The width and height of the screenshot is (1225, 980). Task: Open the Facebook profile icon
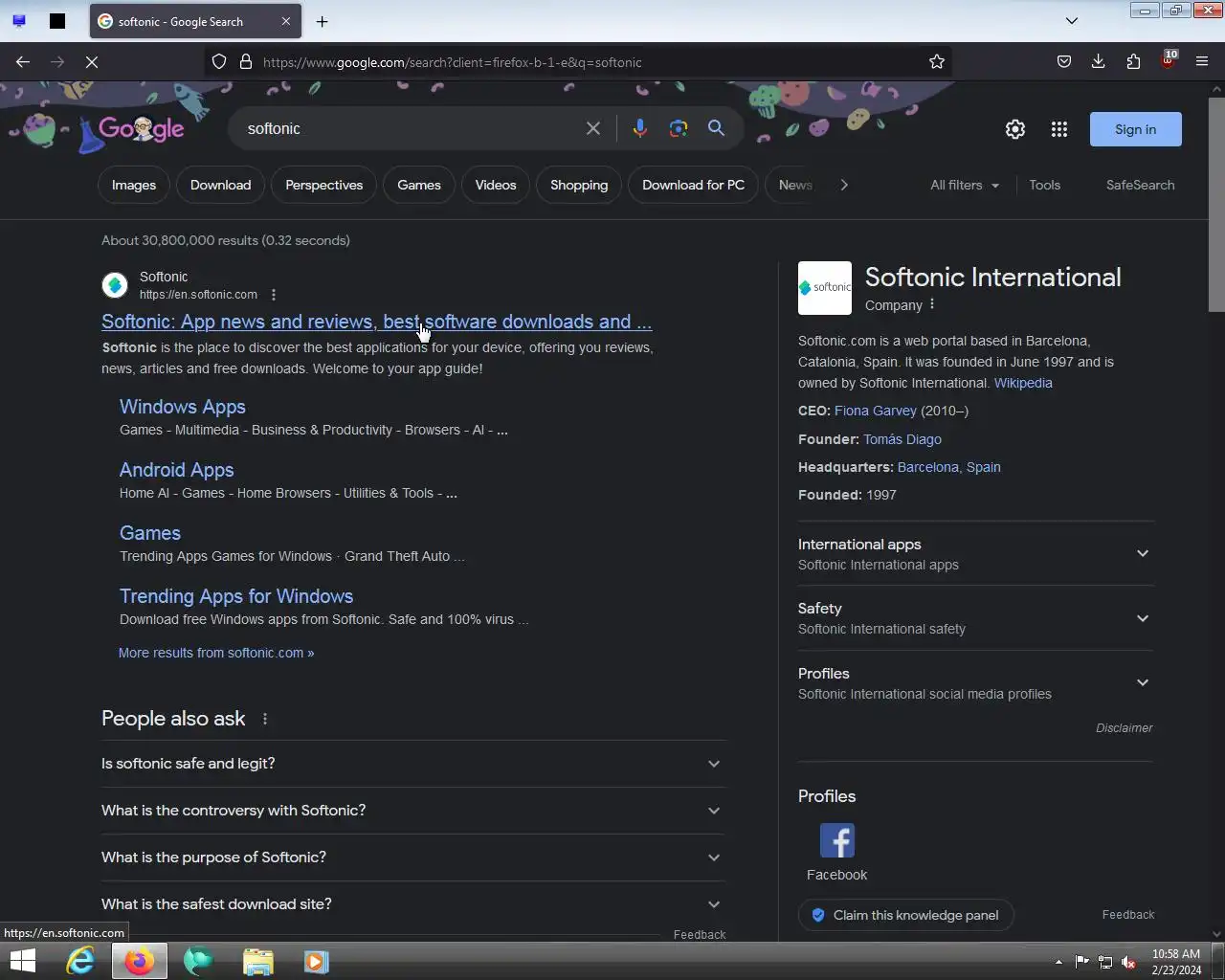[x=837, y=841]
